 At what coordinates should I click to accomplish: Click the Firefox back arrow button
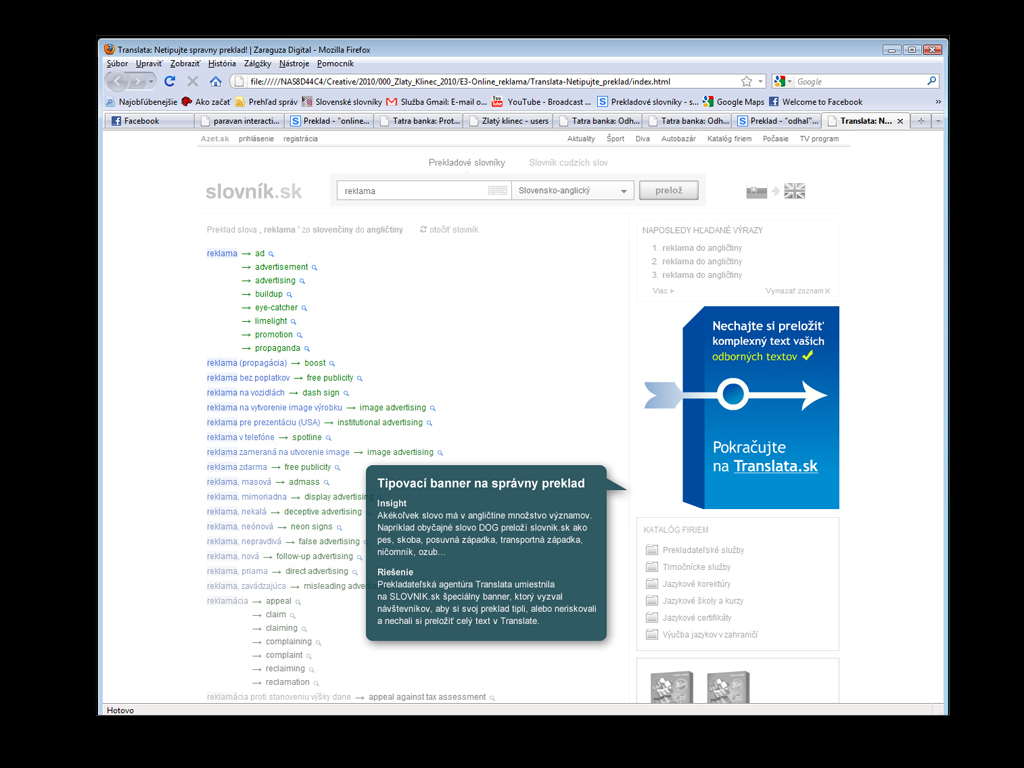click(118, 82)
